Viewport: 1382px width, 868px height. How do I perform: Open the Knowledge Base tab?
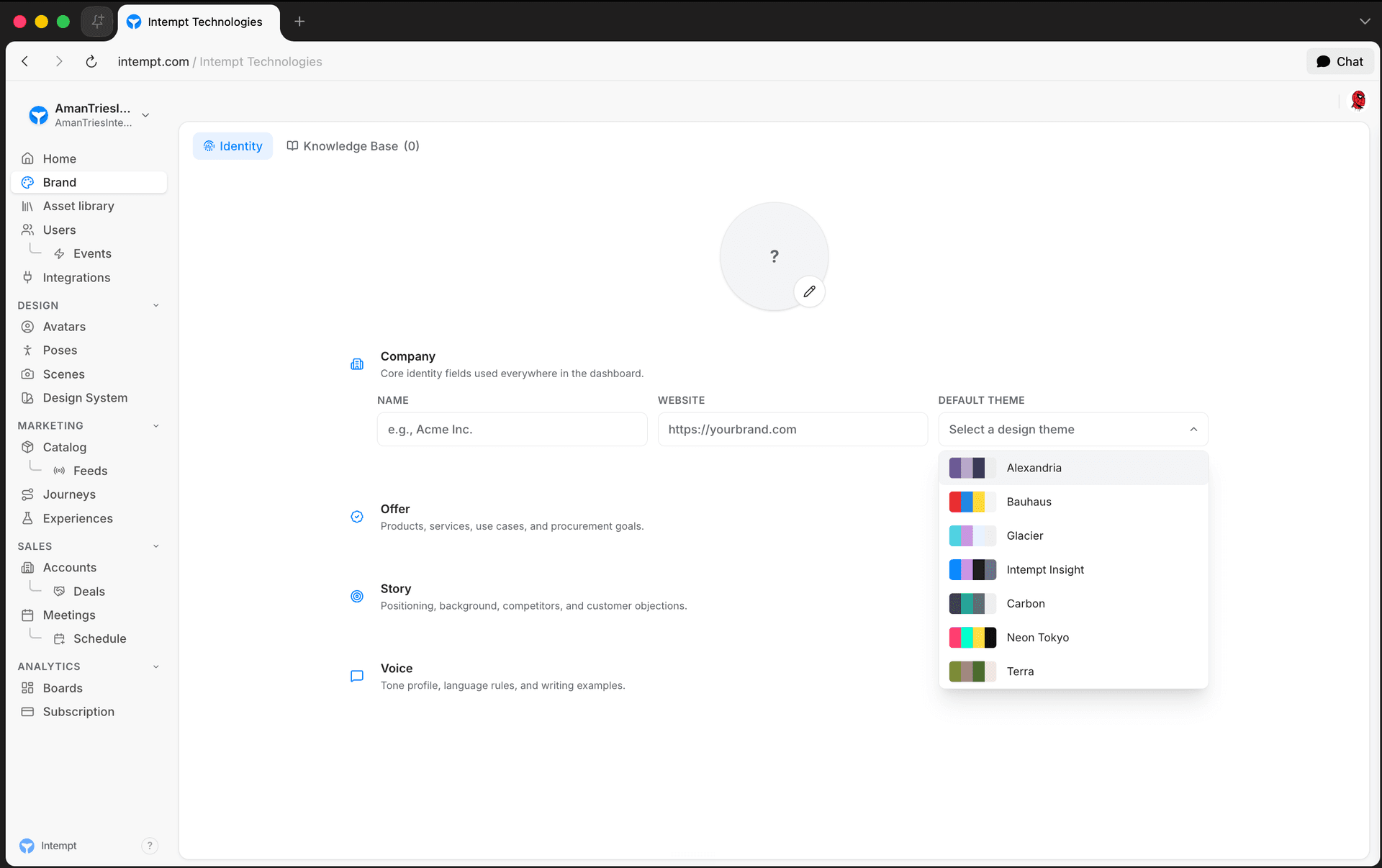(353, 146)
